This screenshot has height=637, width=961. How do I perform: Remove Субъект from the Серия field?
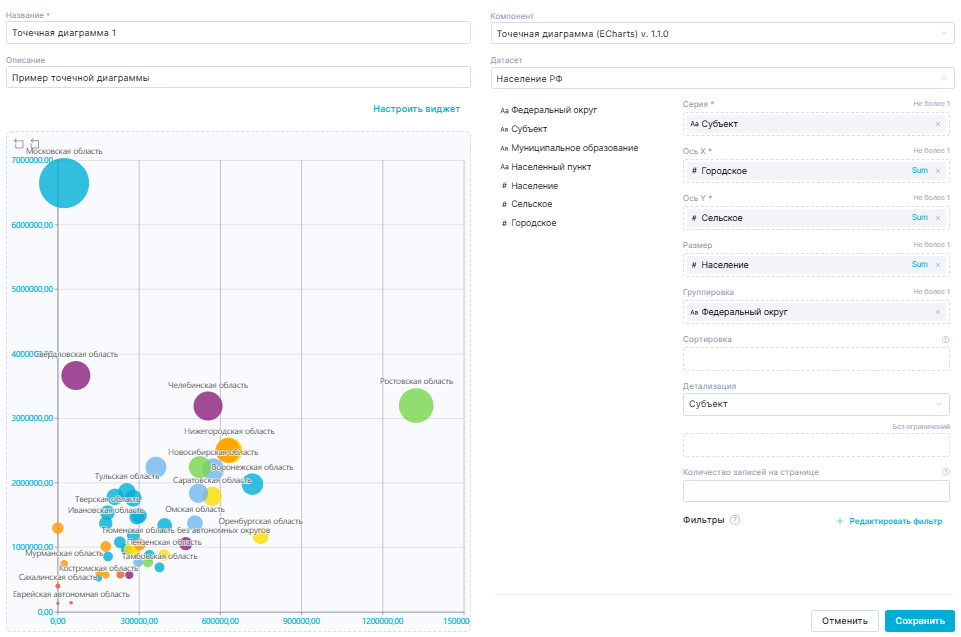click(x=937, y=124)
